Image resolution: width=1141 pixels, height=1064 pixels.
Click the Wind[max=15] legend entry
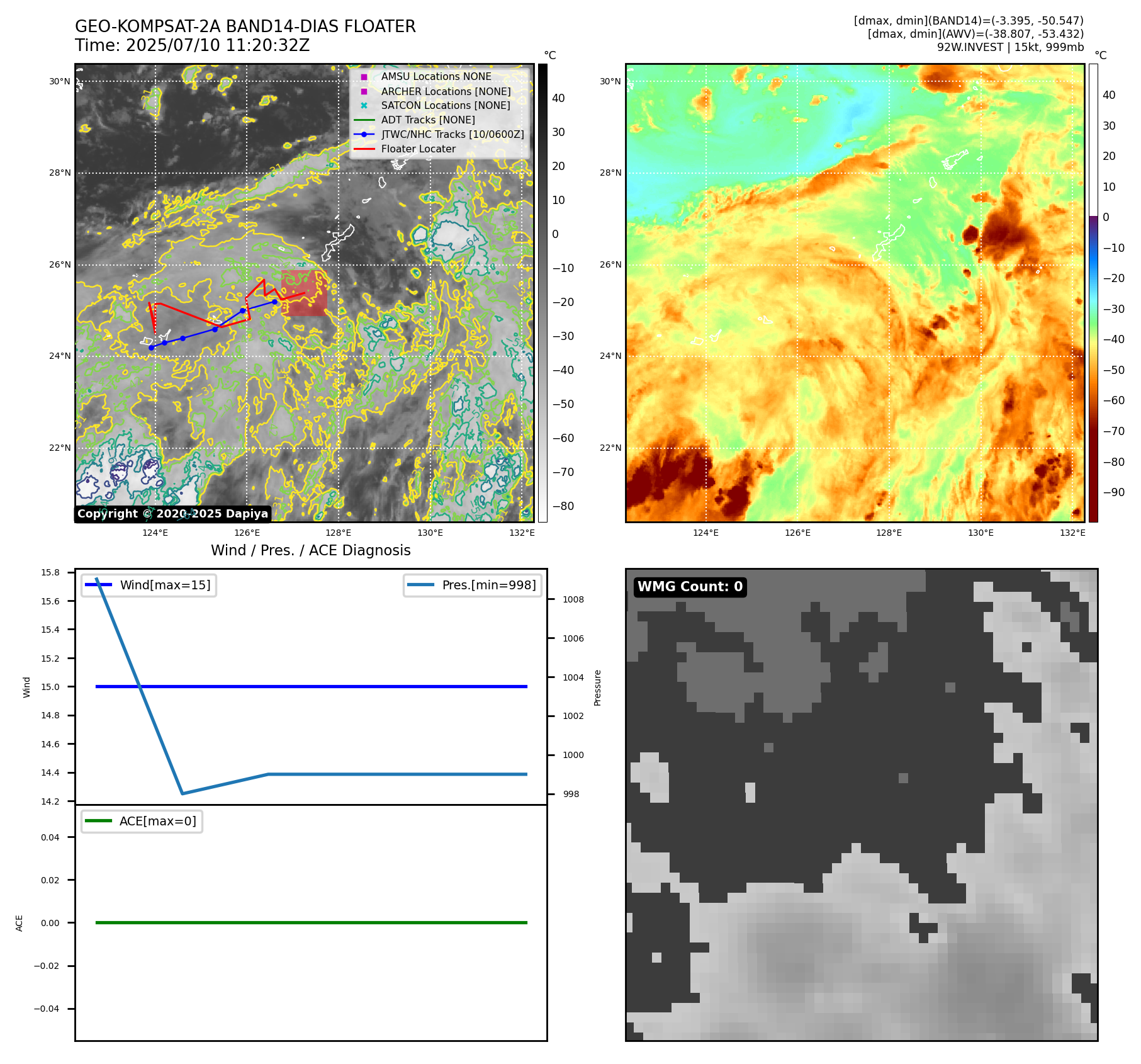pos(149,585)
